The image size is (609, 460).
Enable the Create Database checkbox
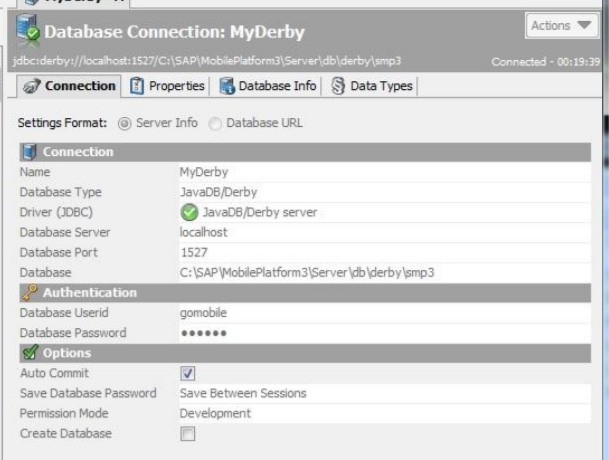pos(188,434)
